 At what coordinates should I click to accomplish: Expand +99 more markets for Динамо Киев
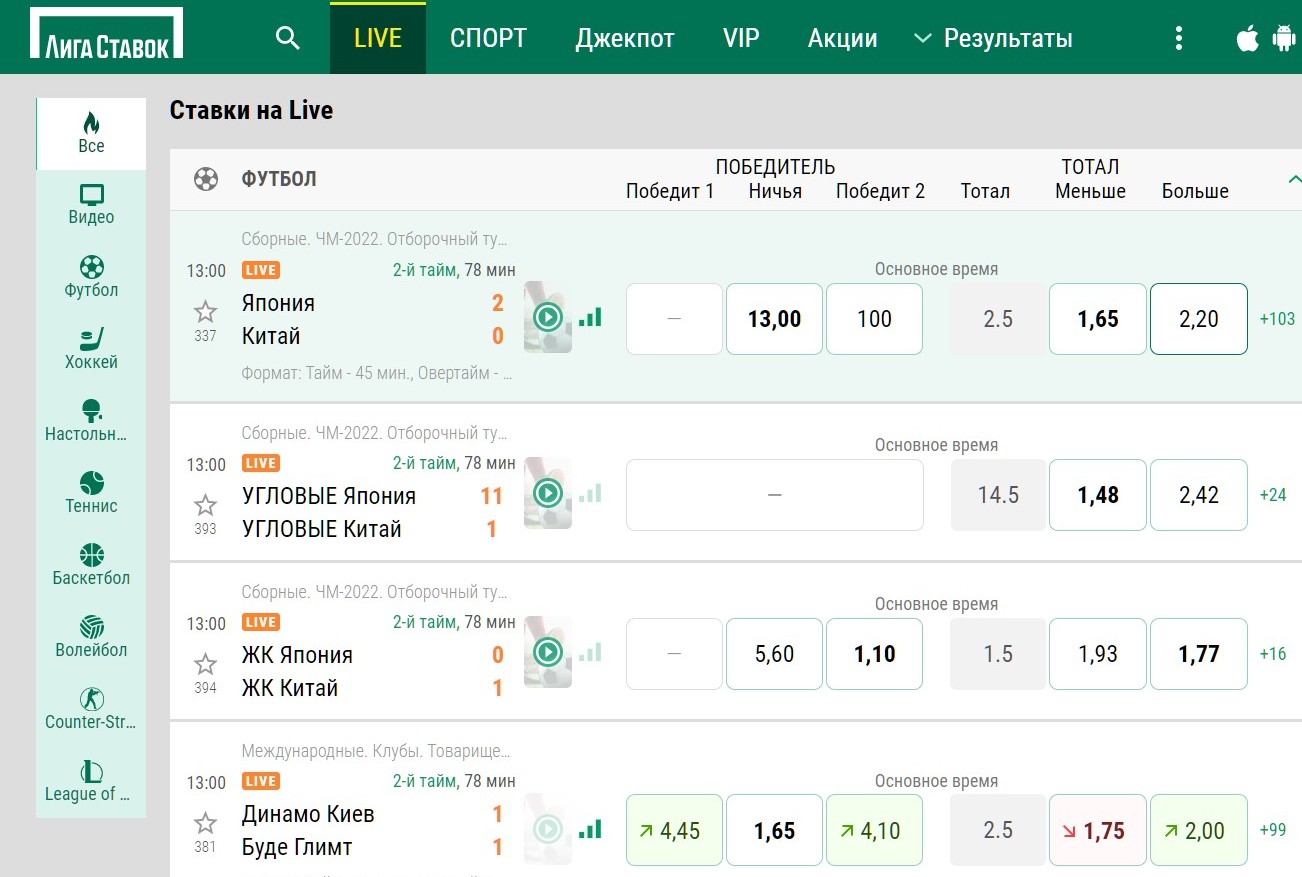click(1273, 830)
